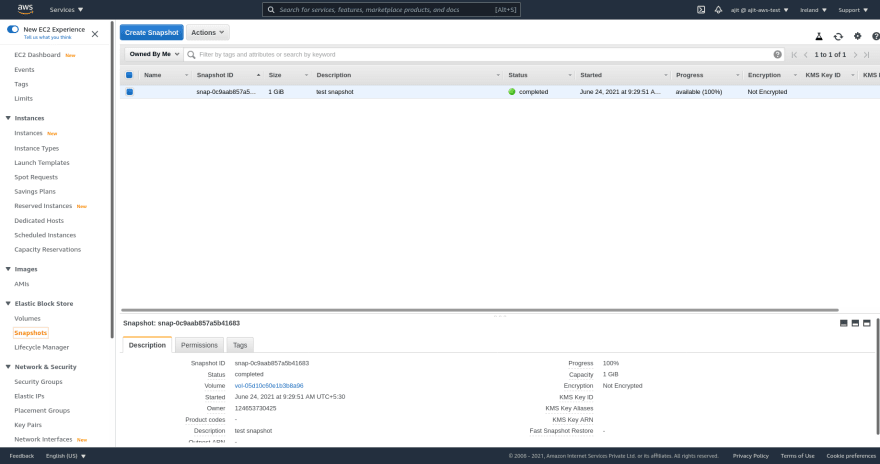Image resolution: width=880 pixels, height=464 pixels.
Task: Open EC2 Dashboard in sidebar
Action: tap(37, 55)
